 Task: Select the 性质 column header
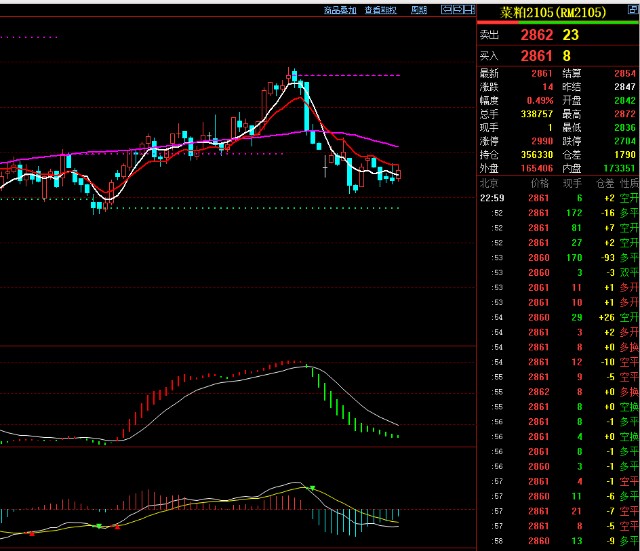(x=628, y=184)
